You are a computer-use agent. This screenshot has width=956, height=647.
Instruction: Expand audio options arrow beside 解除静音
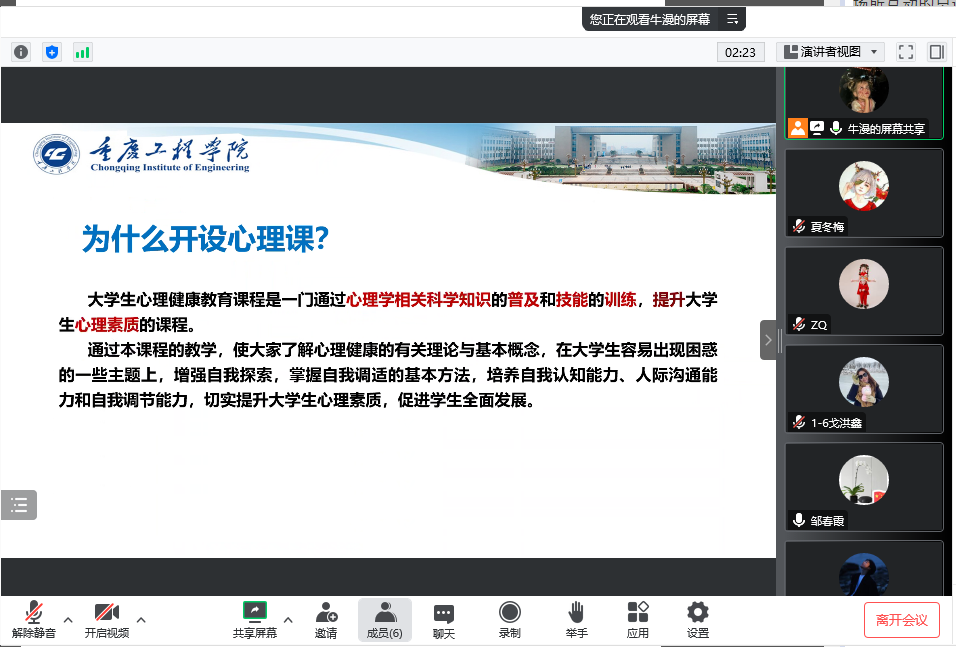(68, 619)
